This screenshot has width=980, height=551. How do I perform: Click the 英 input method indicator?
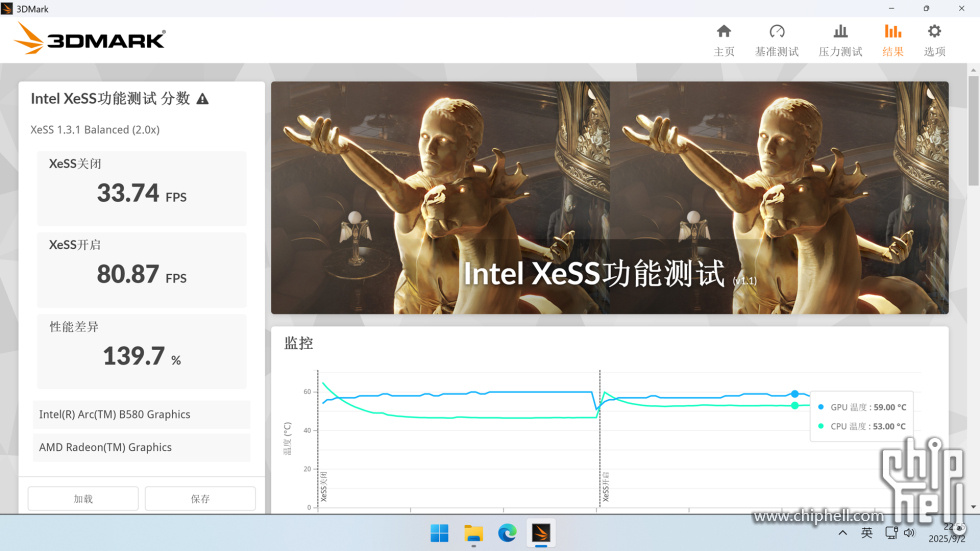pyautogui.click(x=867, y=533)
